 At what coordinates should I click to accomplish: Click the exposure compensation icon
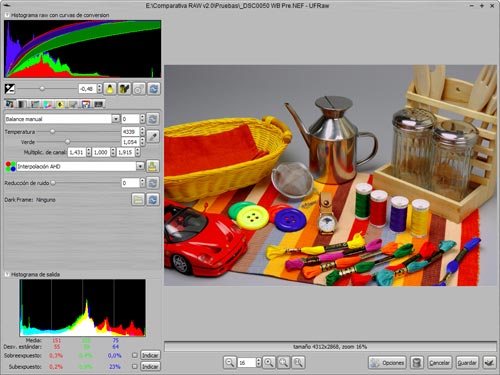point(10,89)
